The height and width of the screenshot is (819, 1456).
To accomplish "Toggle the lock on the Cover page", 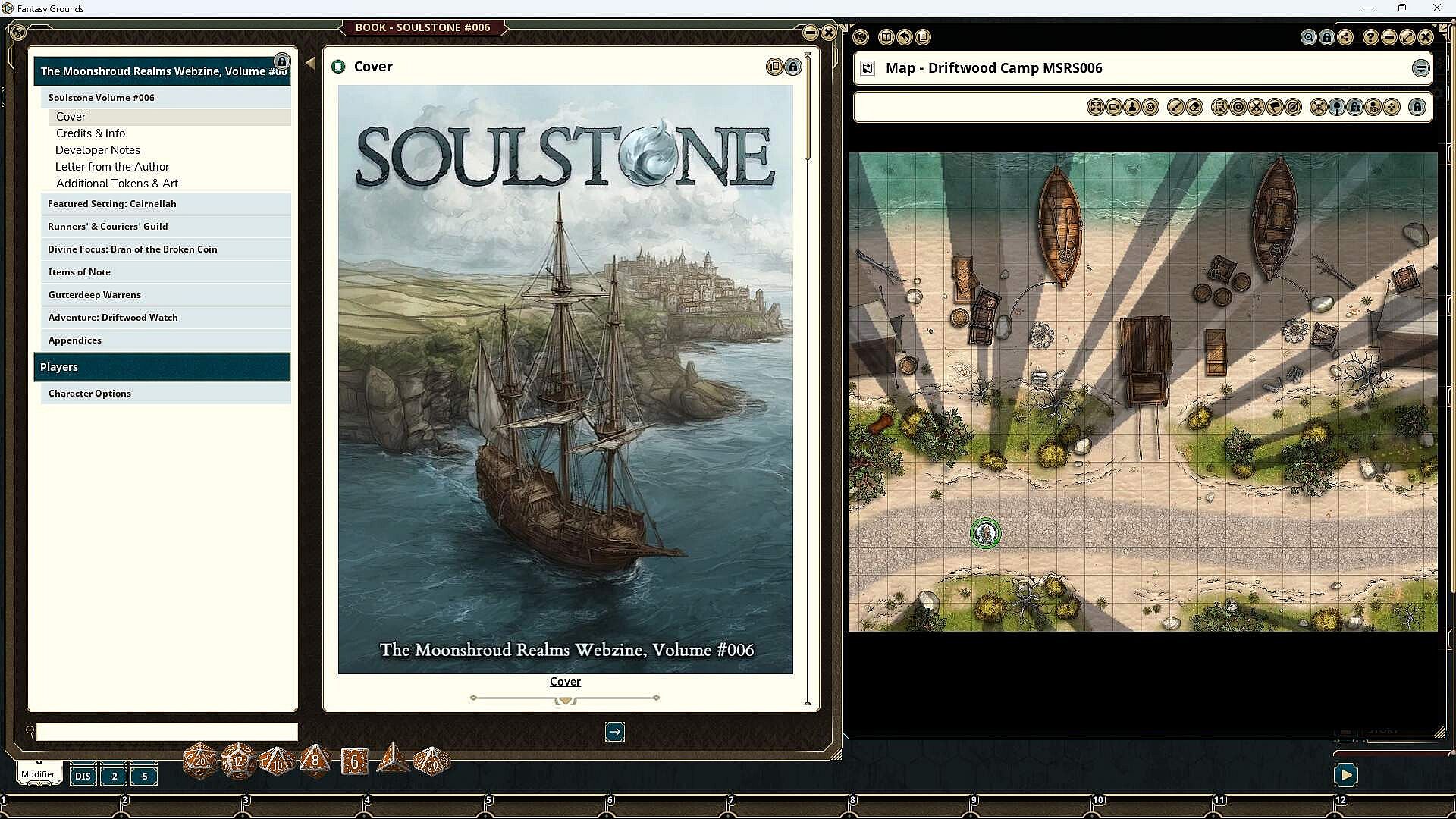I will click(x=792, y=67).
